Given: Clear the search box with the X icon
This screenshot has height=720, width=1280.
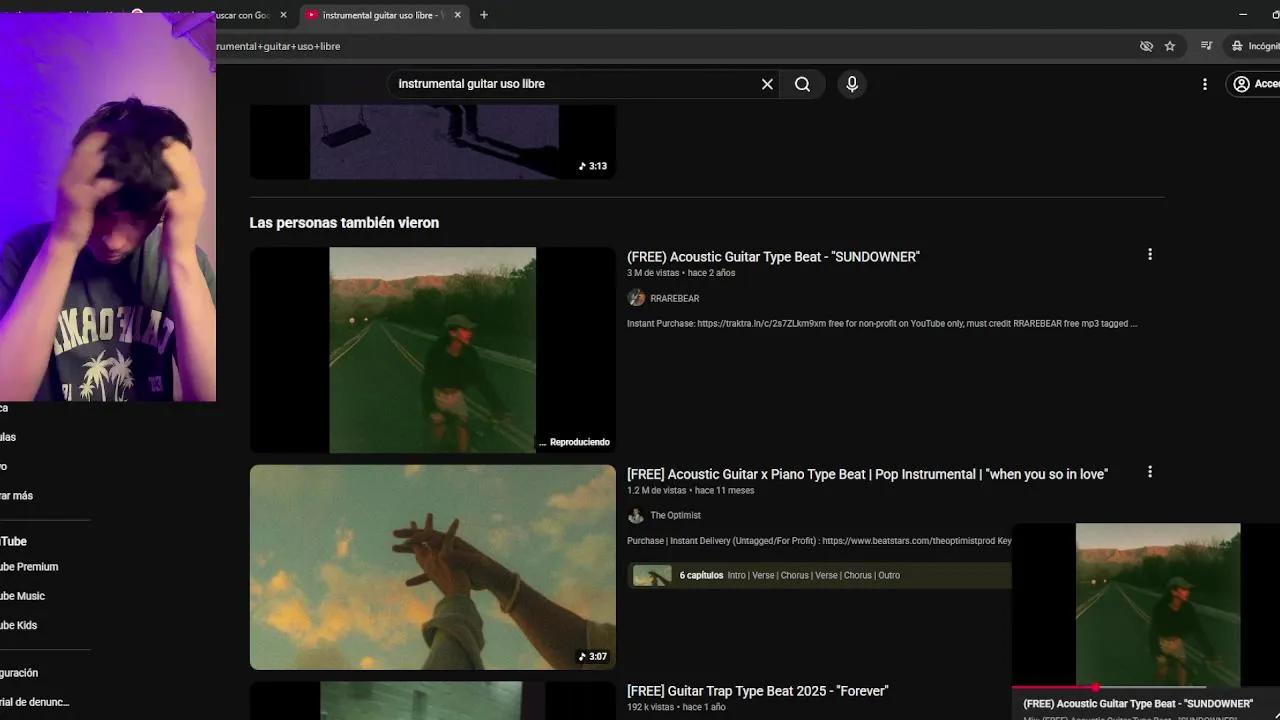Looking at the screenshot, I should pos(767,84).
